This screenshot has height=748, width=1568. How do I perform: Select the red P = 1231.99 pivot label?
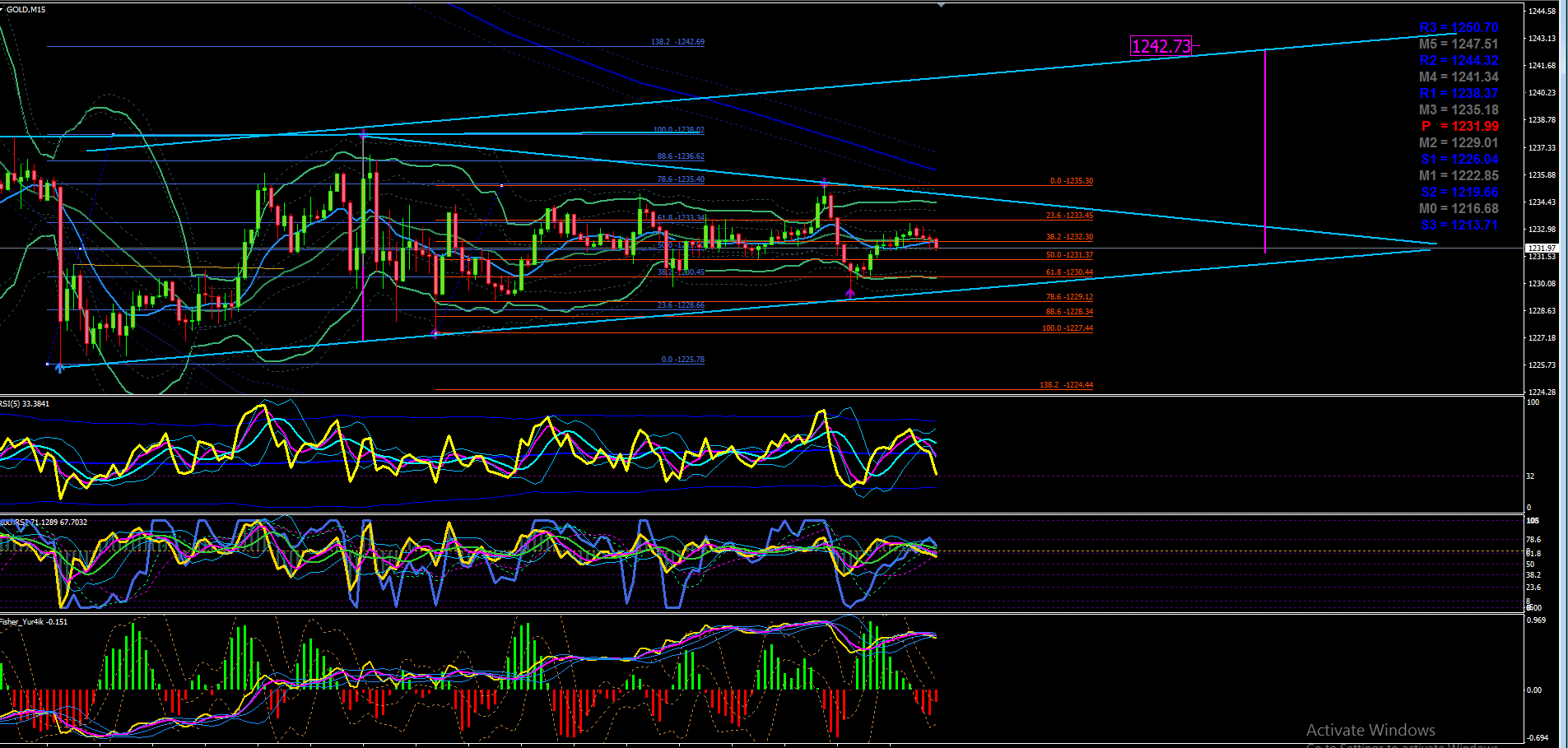point(1460,127)
